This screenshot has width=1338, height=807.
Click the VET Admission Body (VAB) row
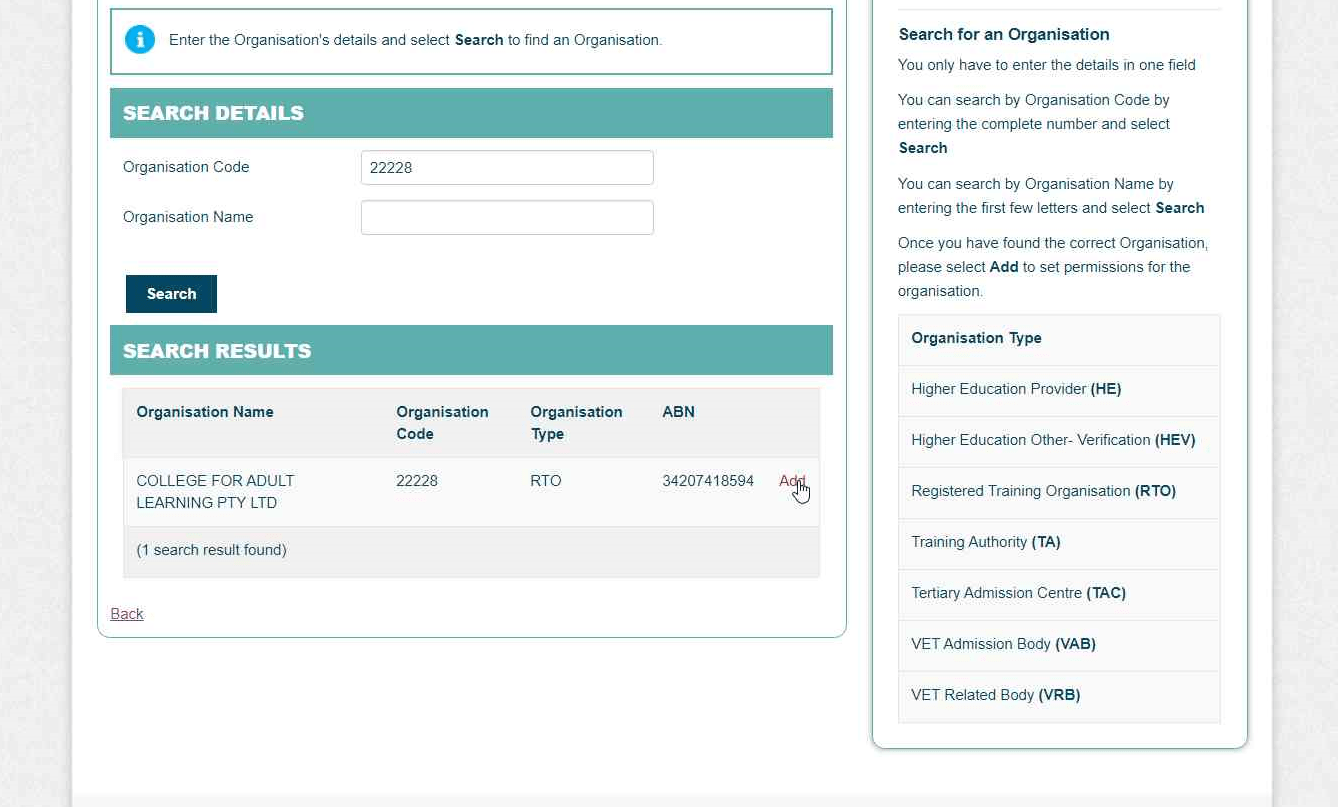click(1003, 644)
